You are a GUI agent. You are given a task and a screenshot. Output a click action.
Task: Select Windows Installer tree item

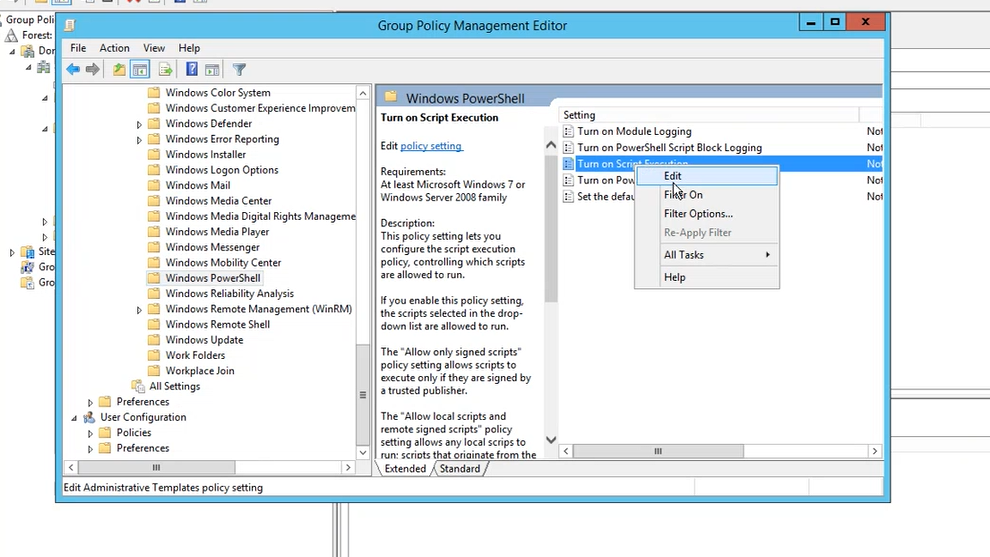206,155
